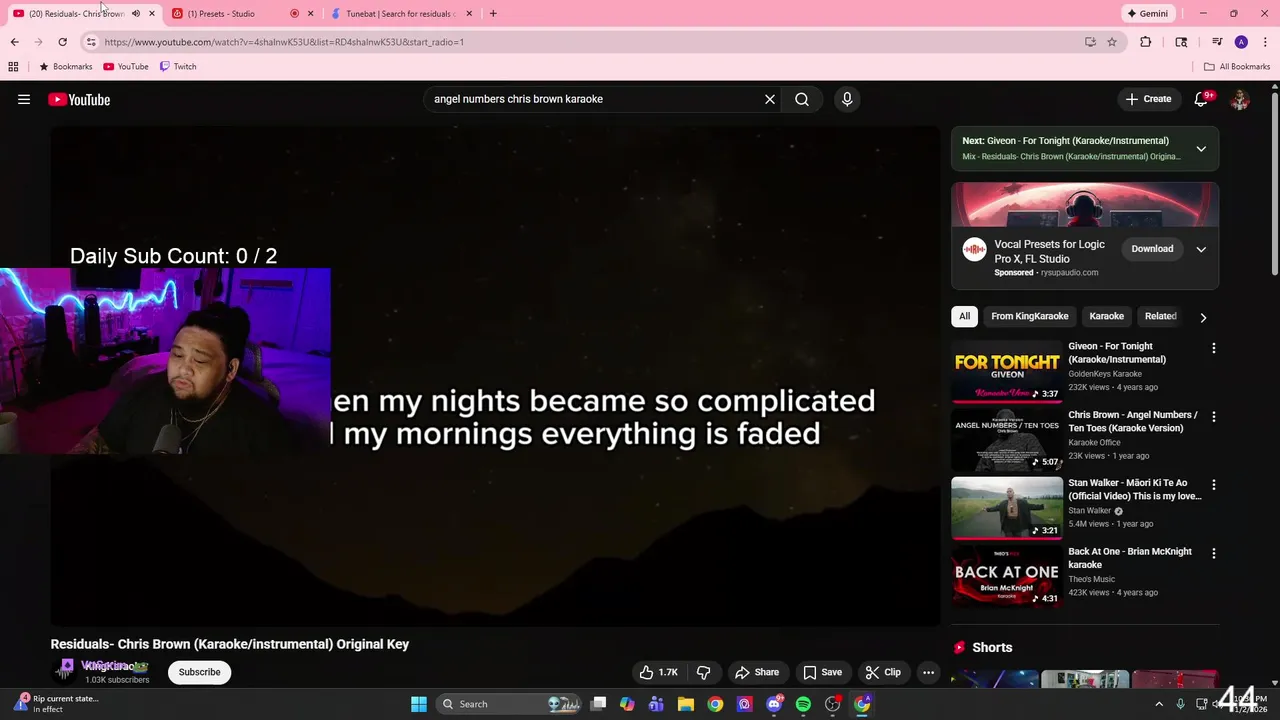Clear the search box with the X
This screenshot has height=720, width=1280.
(x=770, y=99)
